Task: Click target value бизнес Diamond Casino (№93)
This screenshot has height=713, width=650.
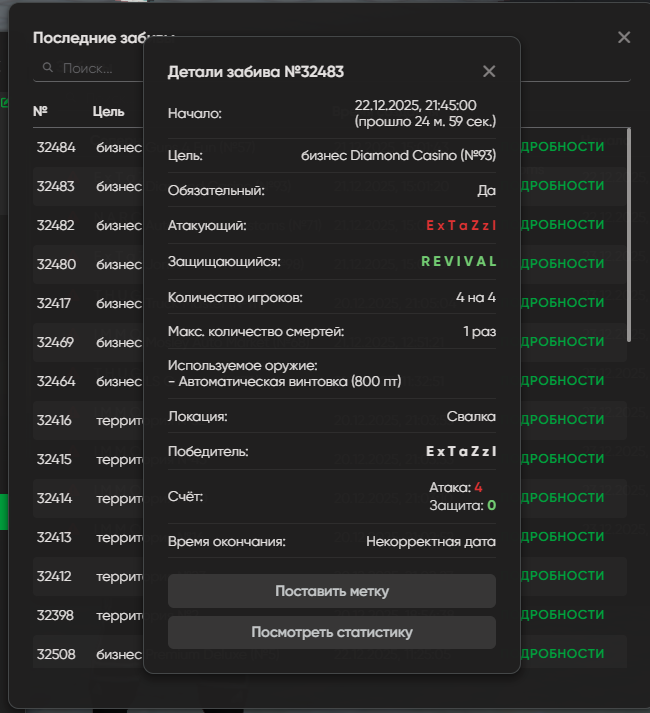Action: (x=398, y=156)
